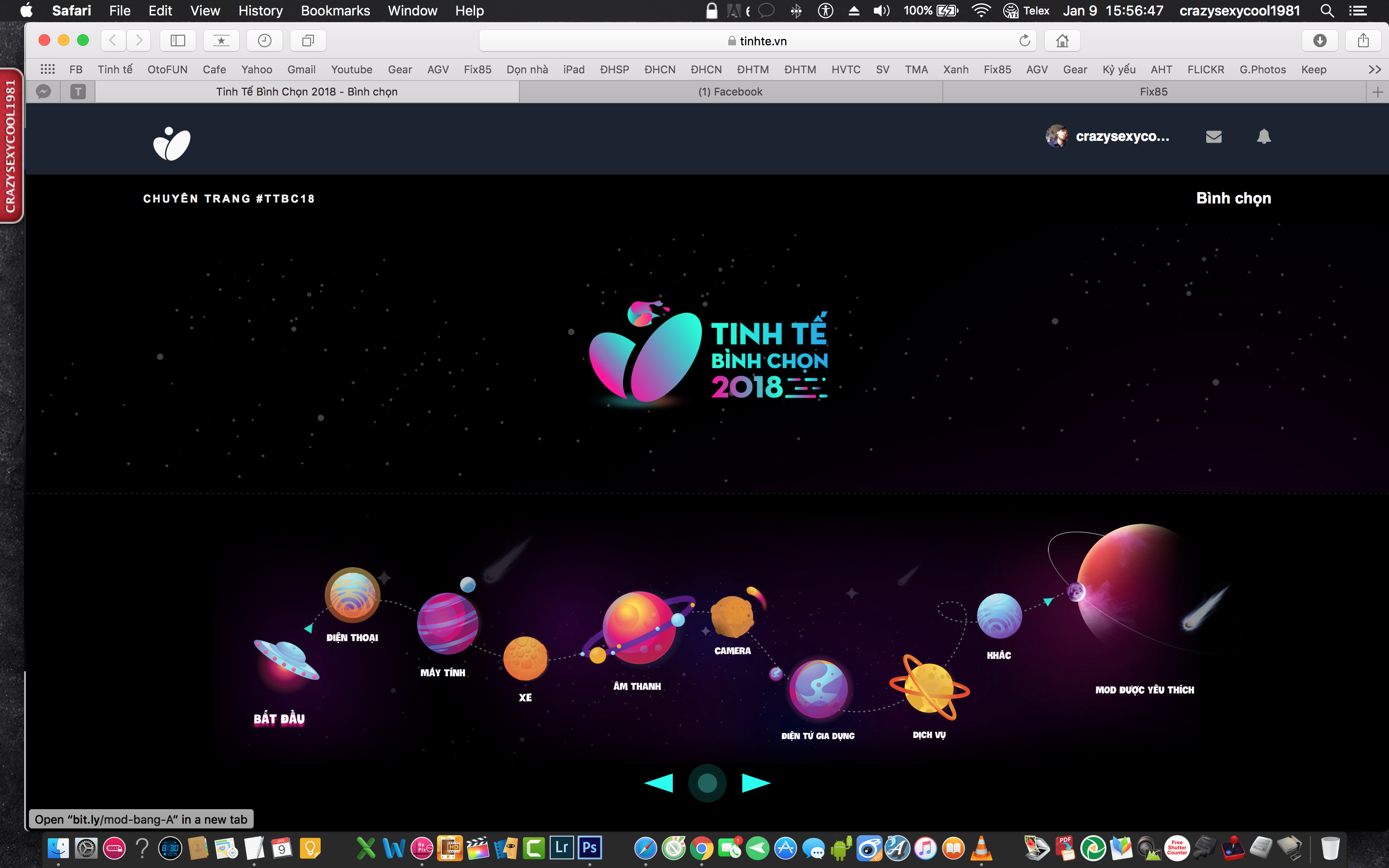
Task: Open the Bình chọn link
Action: pyautogui.click(x=1233, y=198)
